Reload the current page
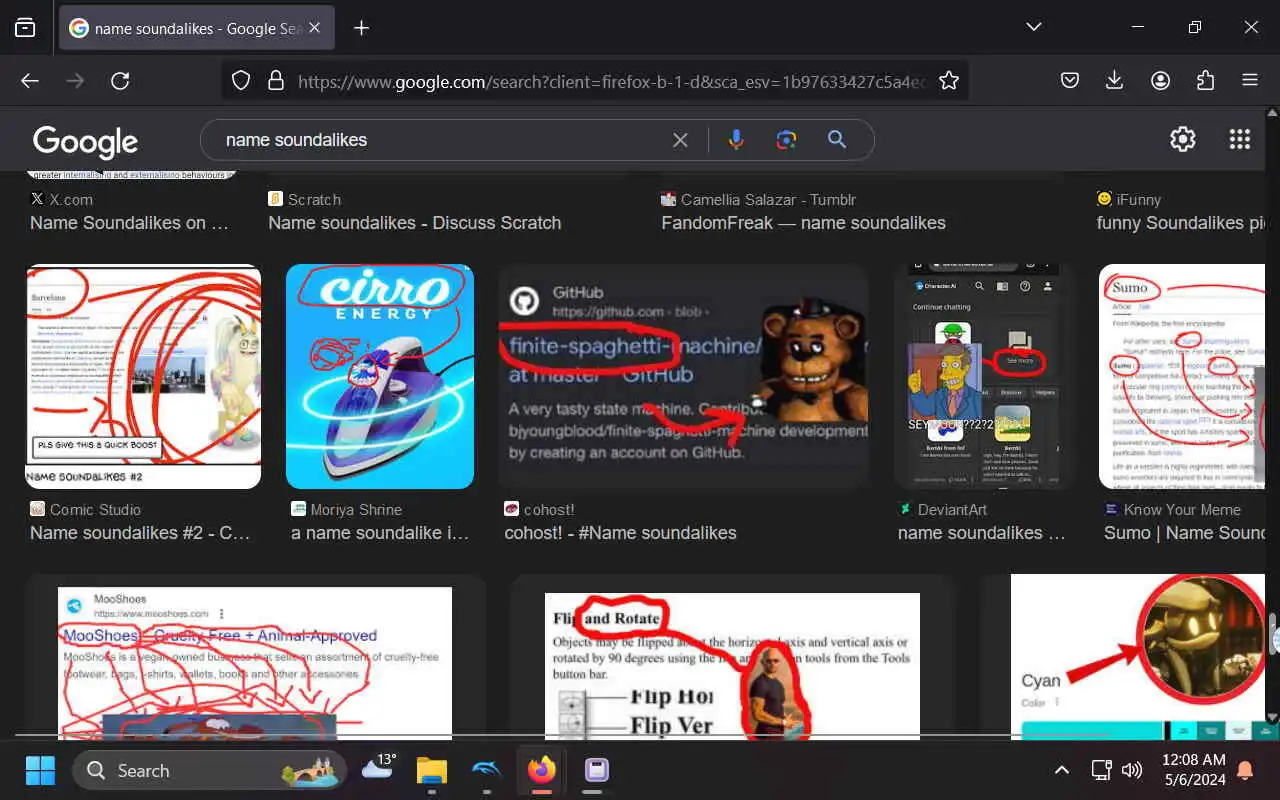 click(x=120, y=81)
